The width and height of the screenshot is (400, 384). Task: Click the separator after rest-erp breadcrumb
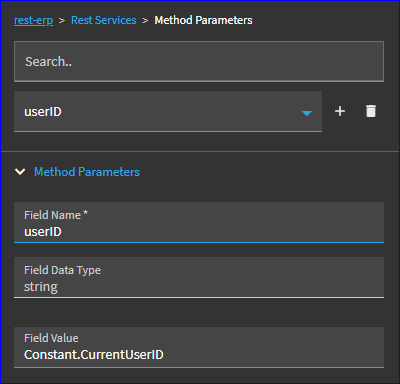[x=62, y=21]
